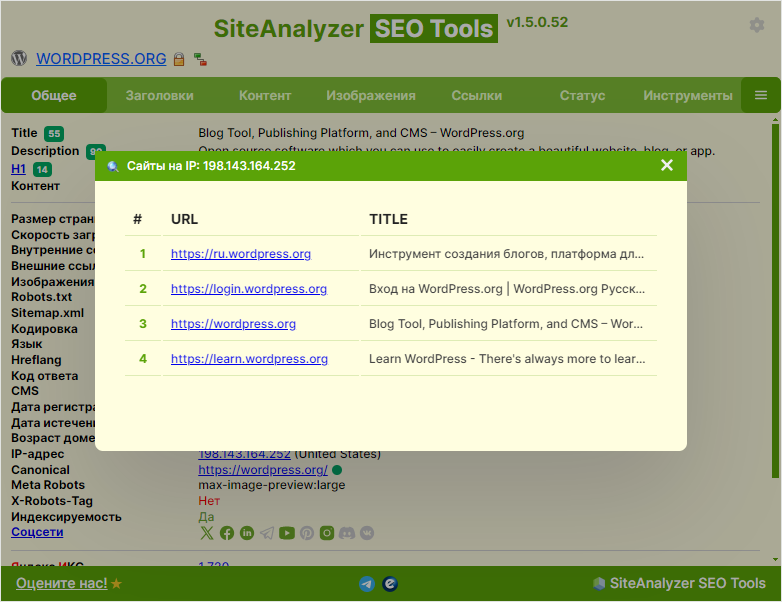Open https://learn.wordpress.org link

249,359
